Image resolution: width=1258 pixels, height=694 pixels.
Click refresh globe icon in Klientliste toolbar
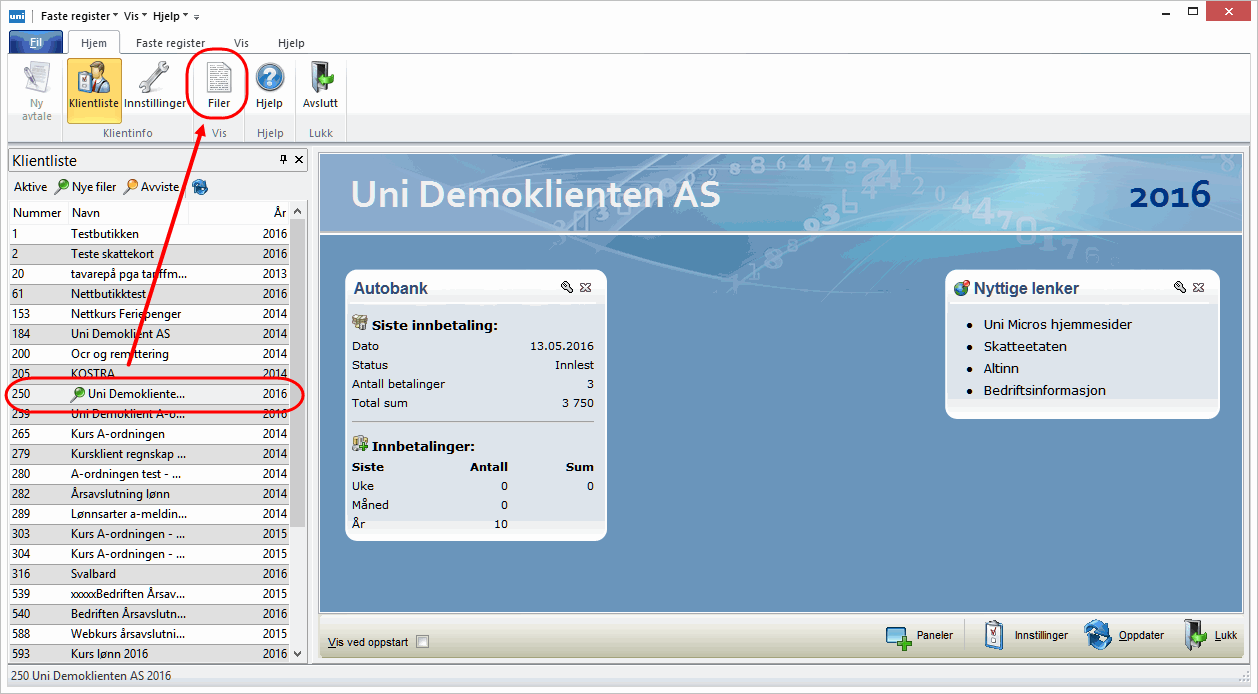pos(200,187)
